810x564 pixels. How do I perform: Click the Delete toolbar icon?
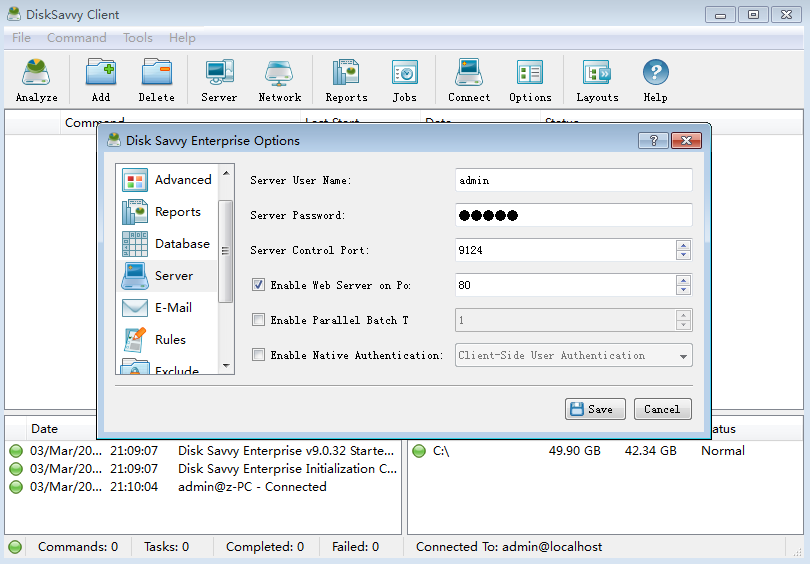pos(157,80)
